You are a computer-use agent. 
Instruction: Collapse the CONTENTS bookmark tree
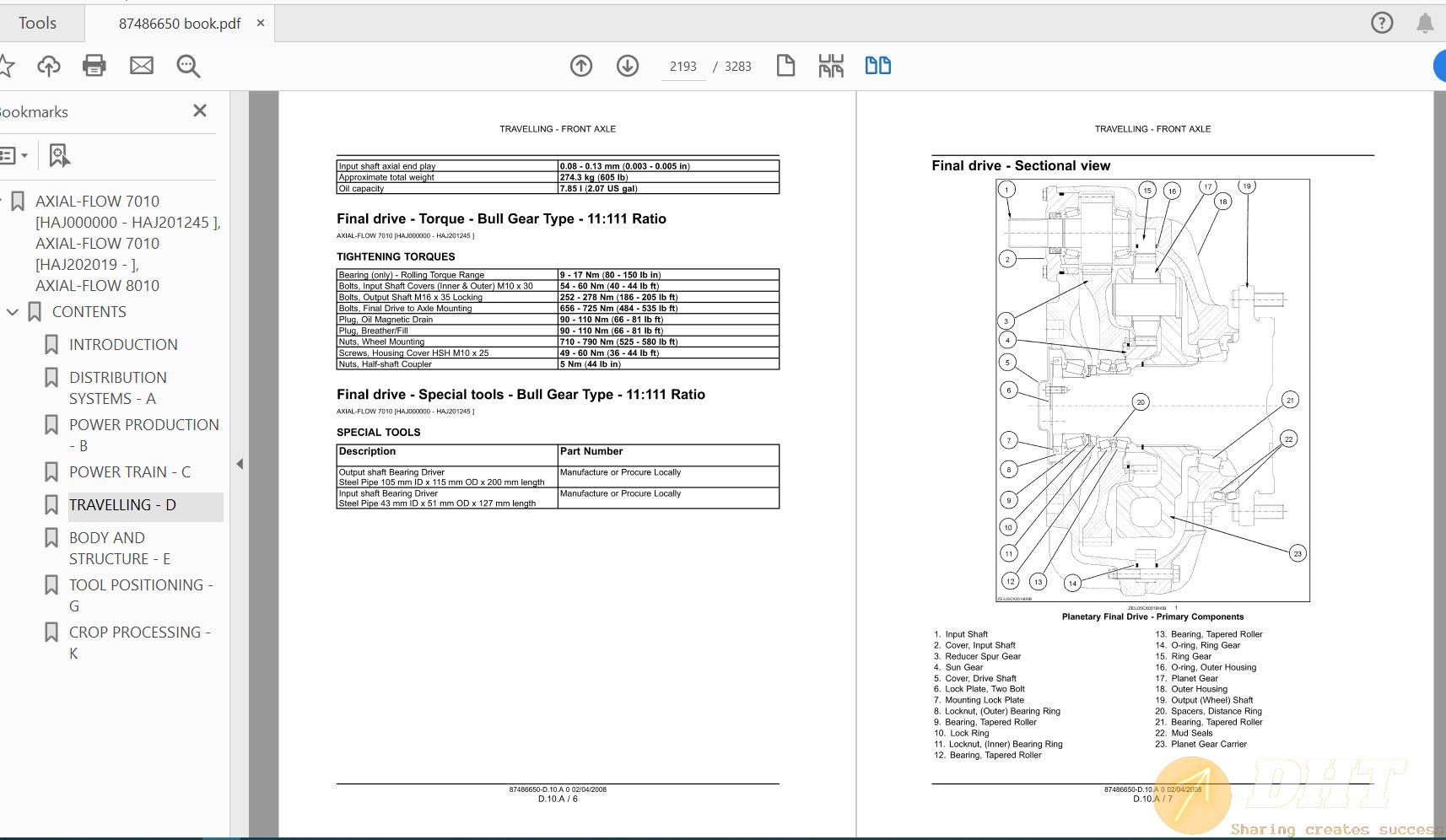pyautogui.click(x=13, y=312)
